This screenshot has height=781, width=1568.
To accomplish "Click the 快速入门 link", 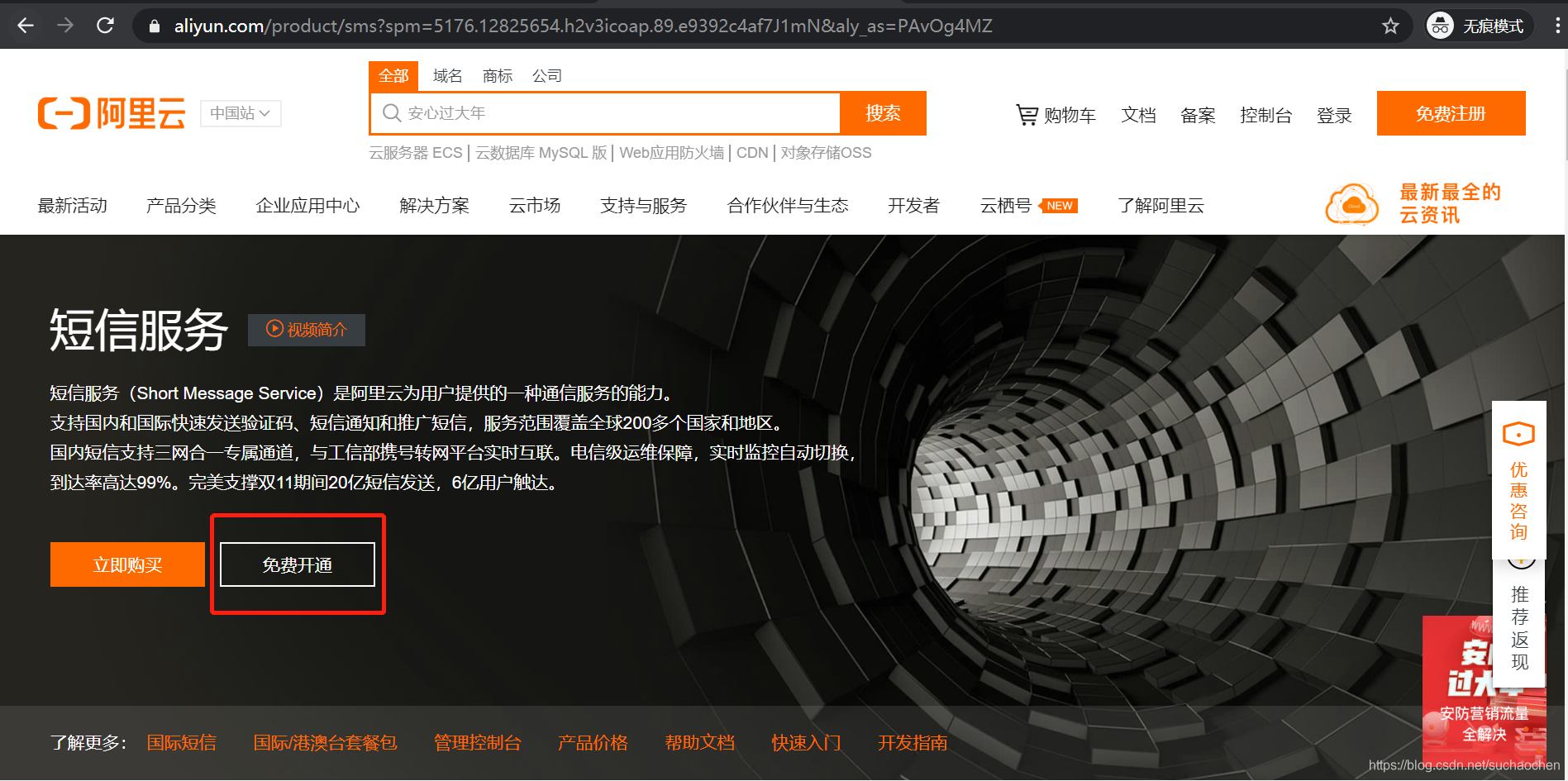I will [806, 743].
